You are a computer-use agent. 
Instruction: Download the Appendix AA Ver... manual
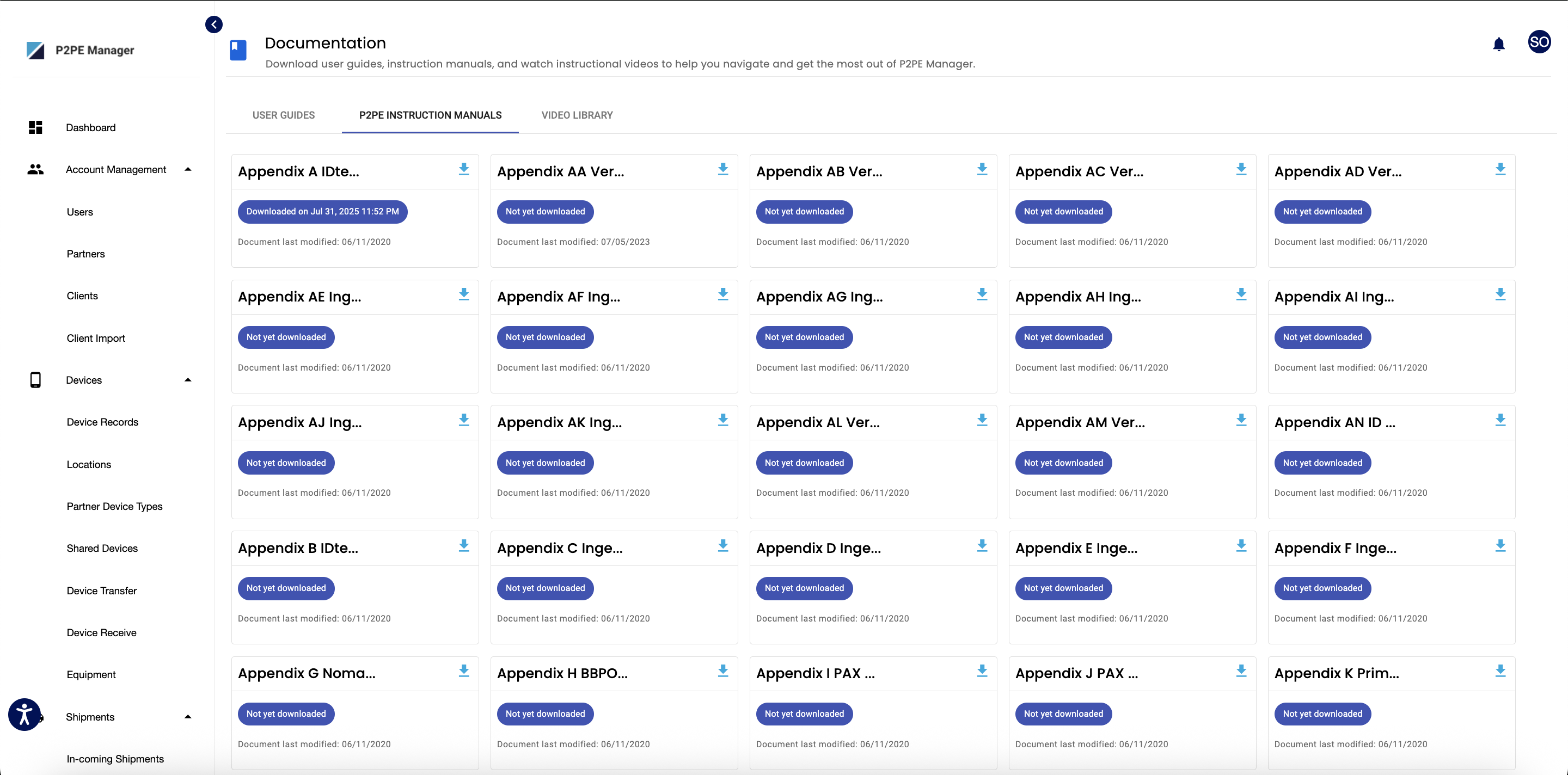click(723, 169)
